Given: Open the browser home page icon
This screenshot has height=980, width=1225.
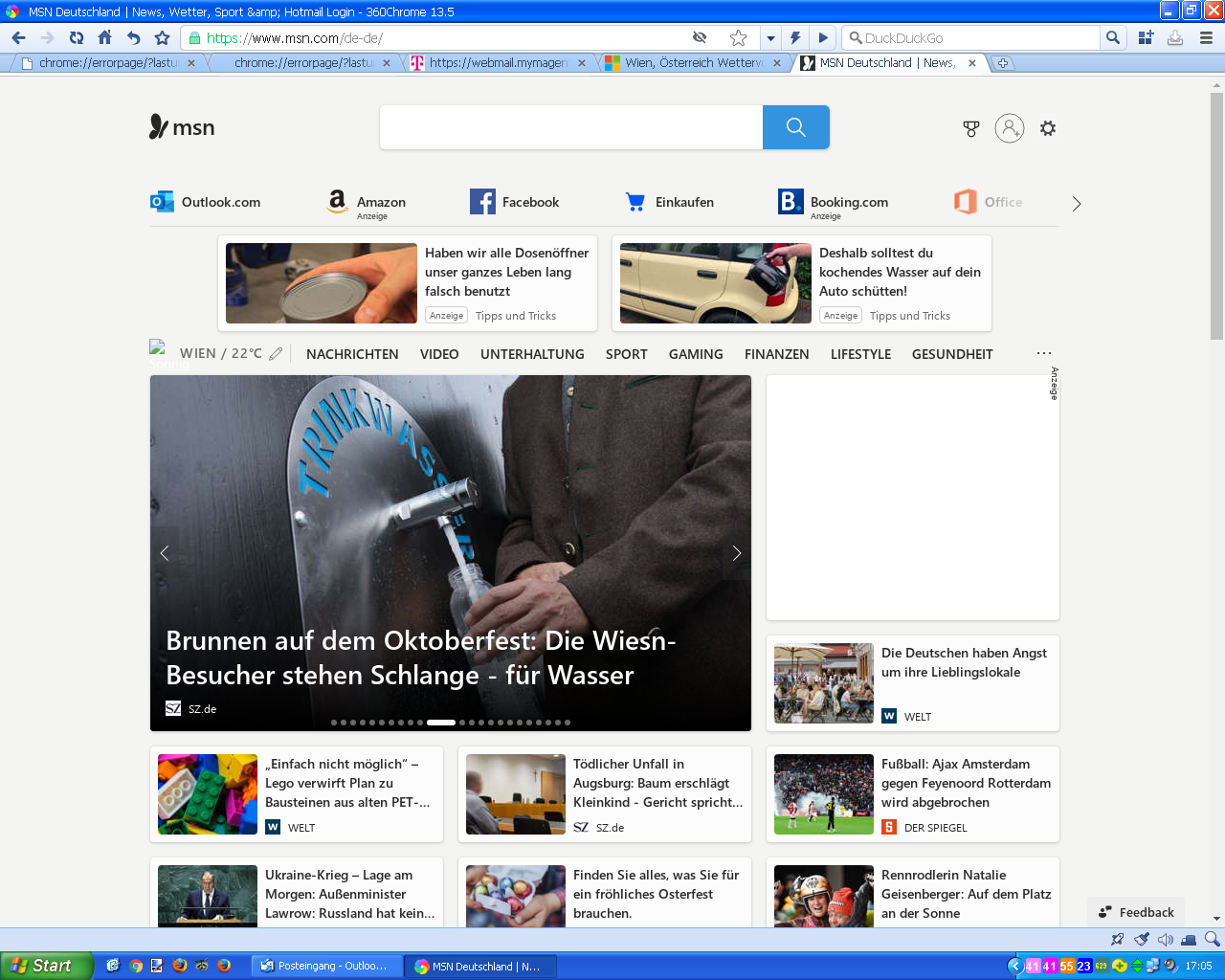Looking at the screenshot, I should (105, 38).
